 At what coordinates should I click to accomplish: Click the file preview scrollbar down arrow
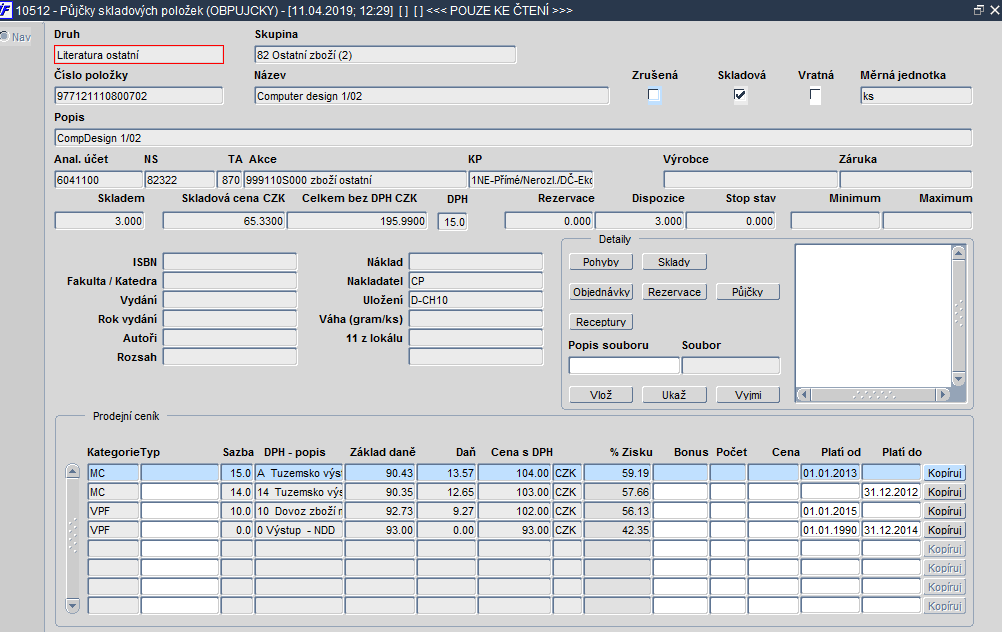[x=959, y=379]
